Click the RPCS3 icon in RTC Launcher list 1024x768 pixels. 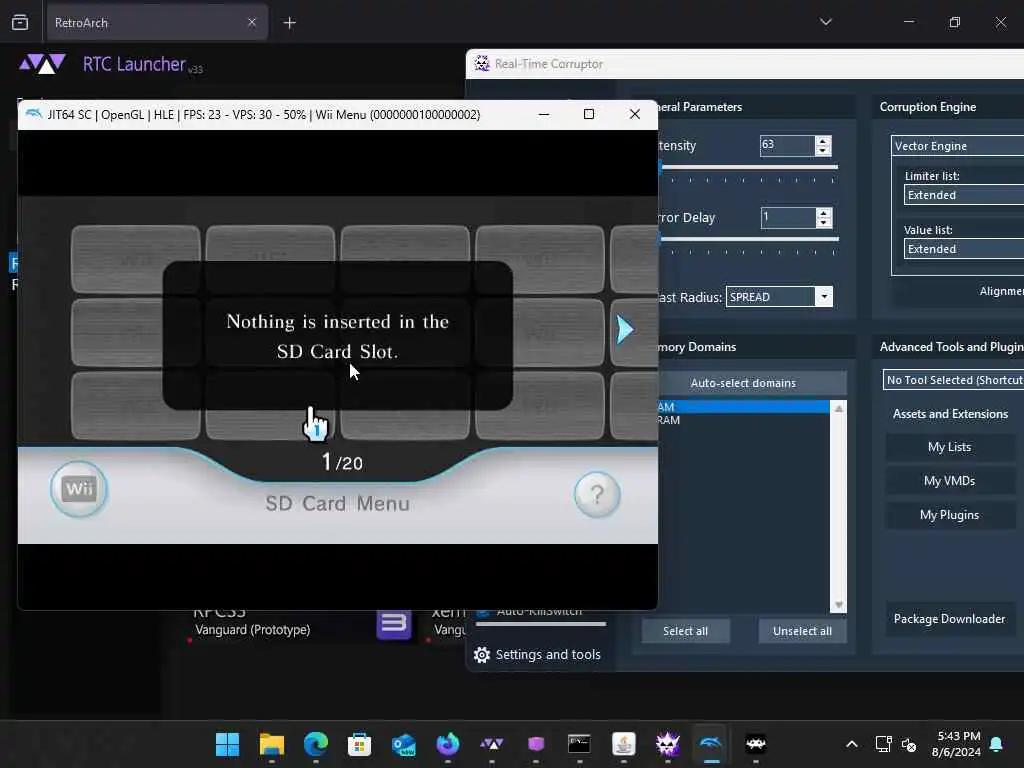(393, 624)
